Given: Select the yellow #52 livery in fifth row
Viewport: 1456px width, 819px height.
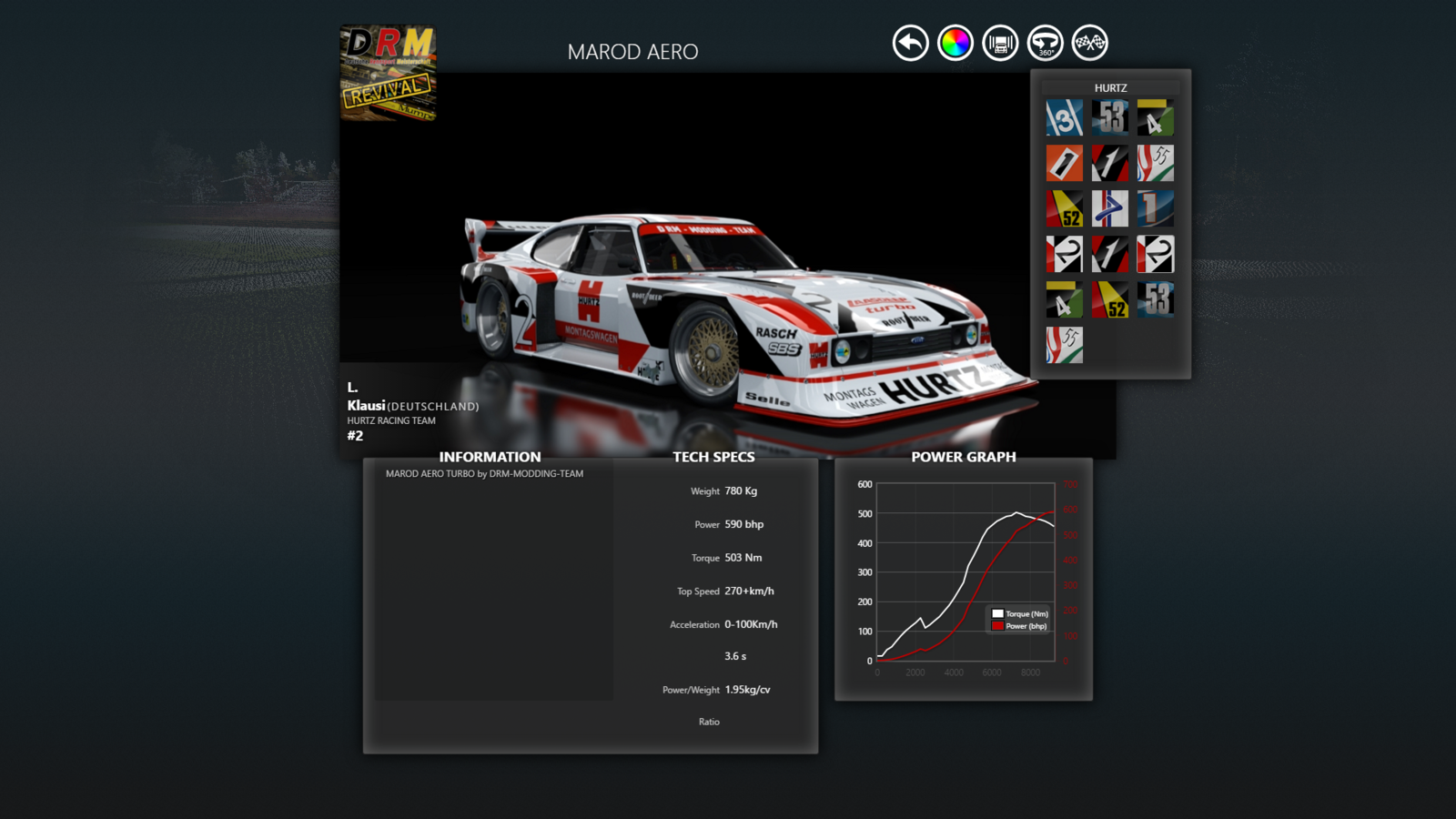Looking at the screenshot, I should (x=1110, y=300).
